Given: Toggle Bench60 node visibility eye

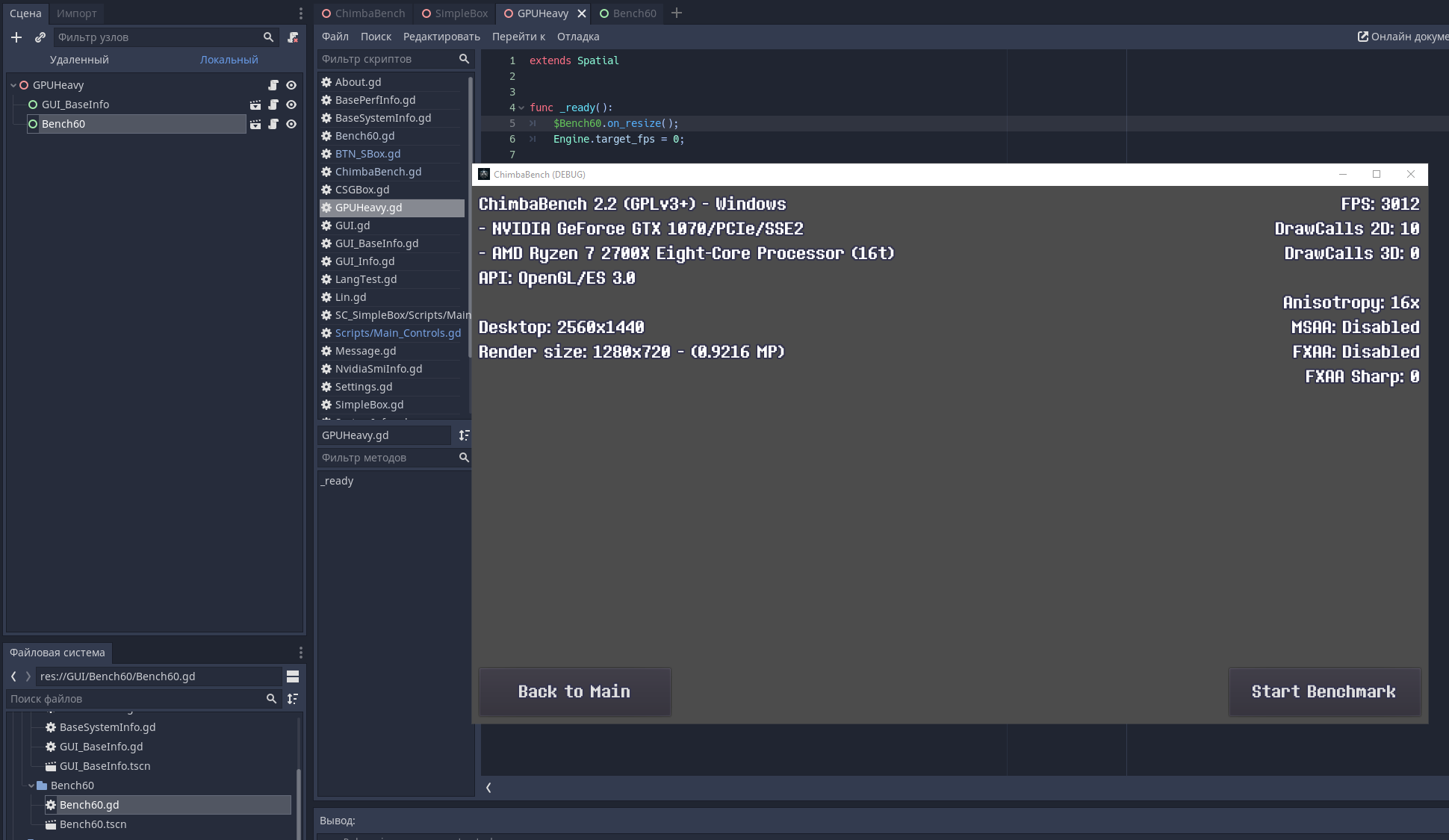Looking at the screenshot, I should 291,124.
